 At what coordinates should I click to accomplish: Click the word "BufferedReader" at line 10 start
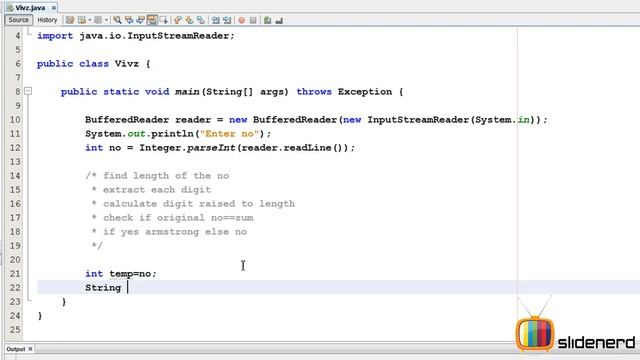point(127,120)
